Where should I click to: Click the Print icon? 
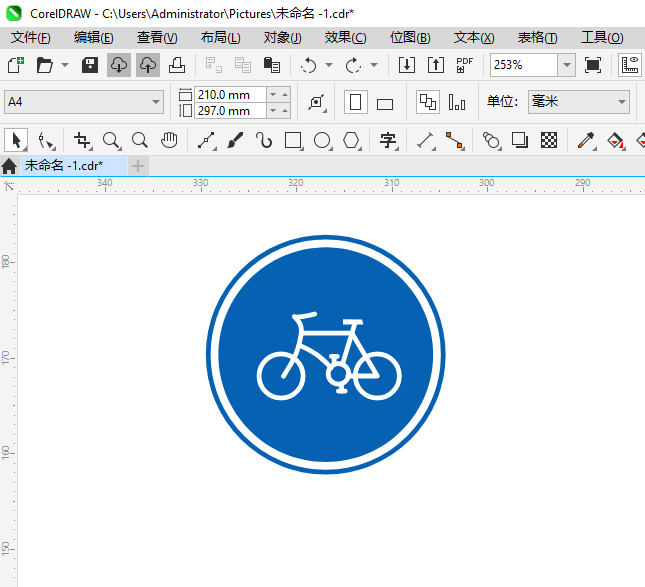pos(177,65)
